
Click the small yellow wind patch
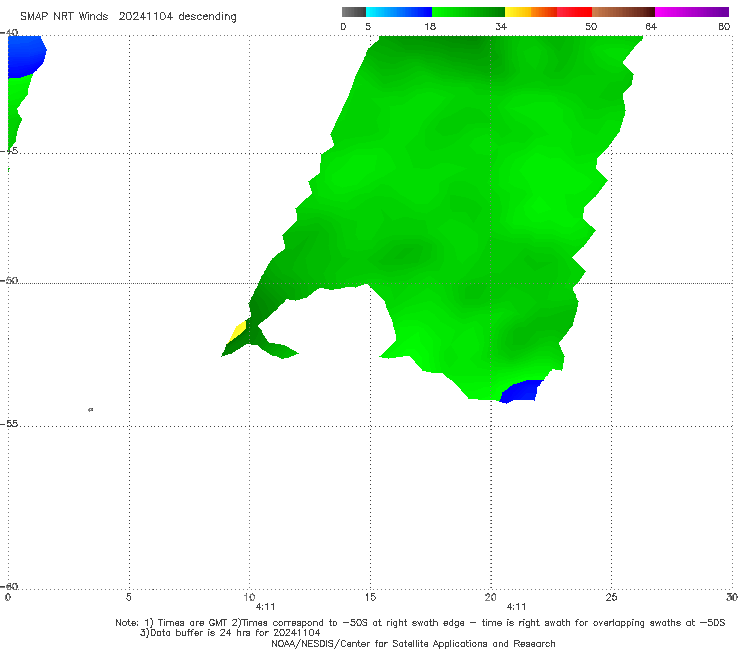click(238, 331)
